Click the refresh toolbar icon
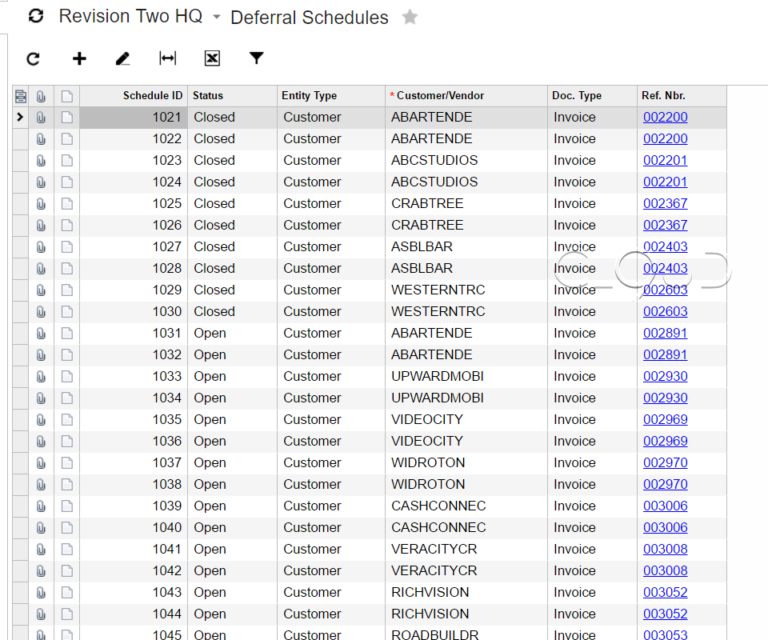 (33, 59)
